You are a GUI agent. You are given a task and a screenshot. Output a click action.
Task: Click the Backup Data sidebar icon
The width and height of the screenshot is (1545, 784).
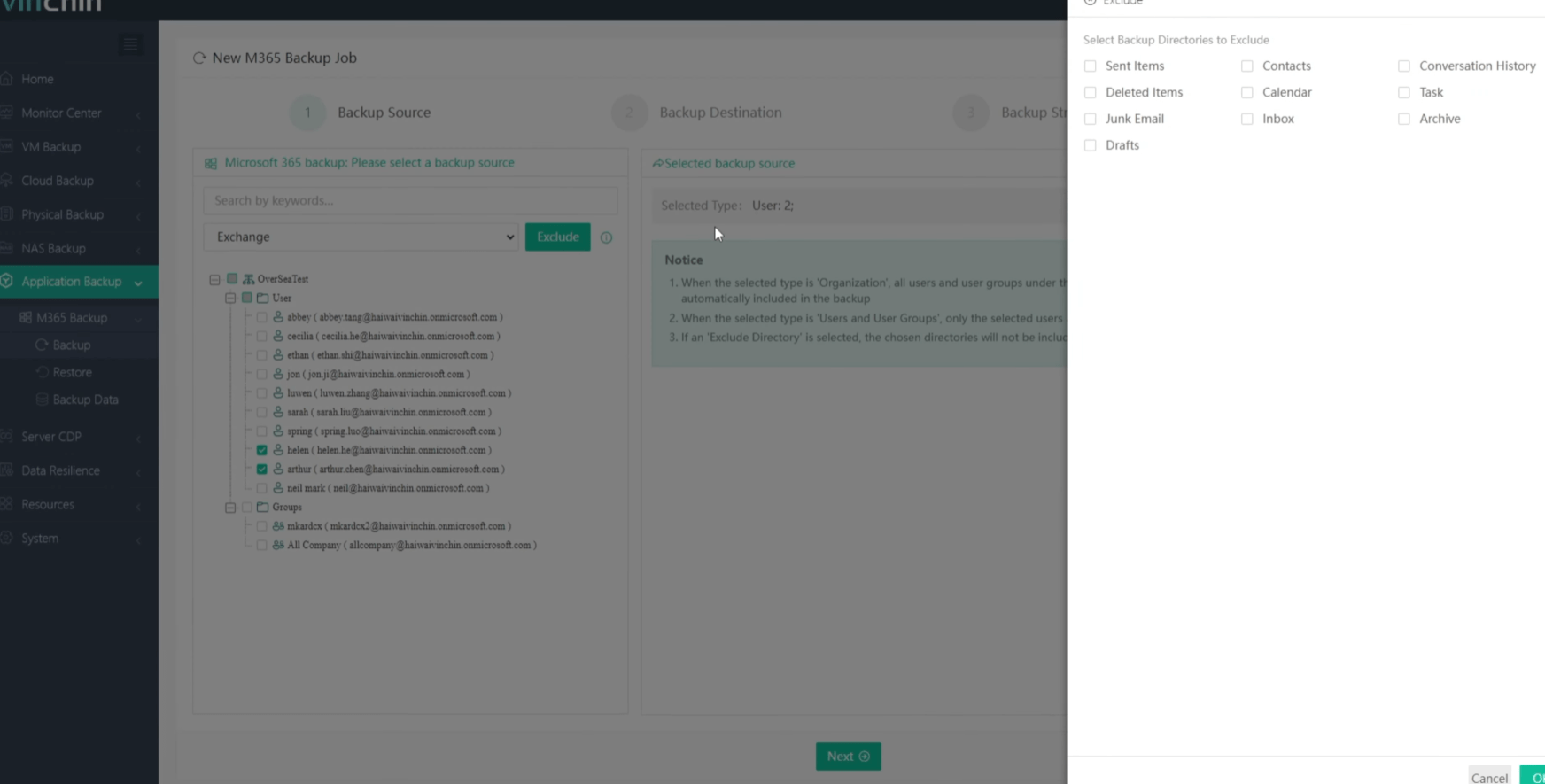click(42, 400)
